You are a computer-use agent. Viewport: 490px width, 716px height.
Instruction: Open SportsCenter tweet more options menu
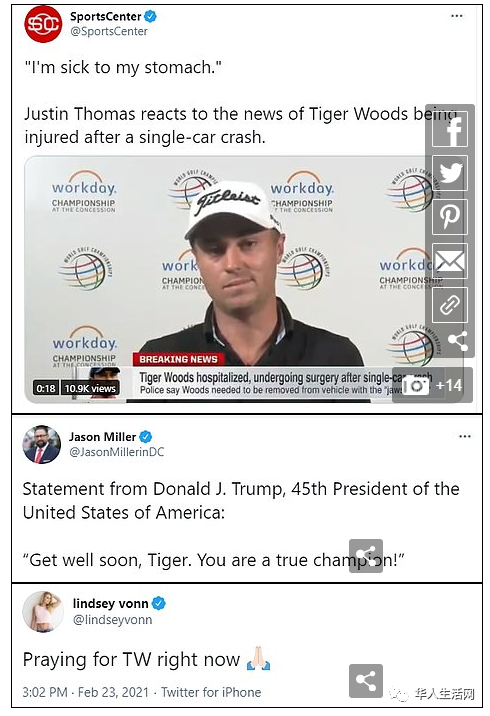457,16
